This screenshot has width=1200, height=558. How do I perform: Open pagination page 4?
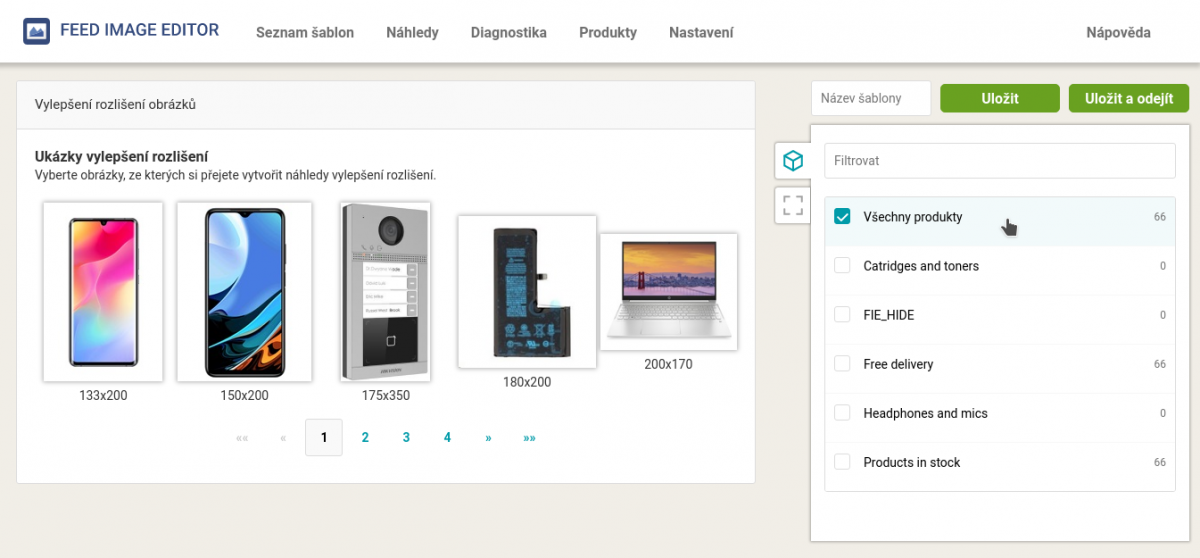[447, 437]
